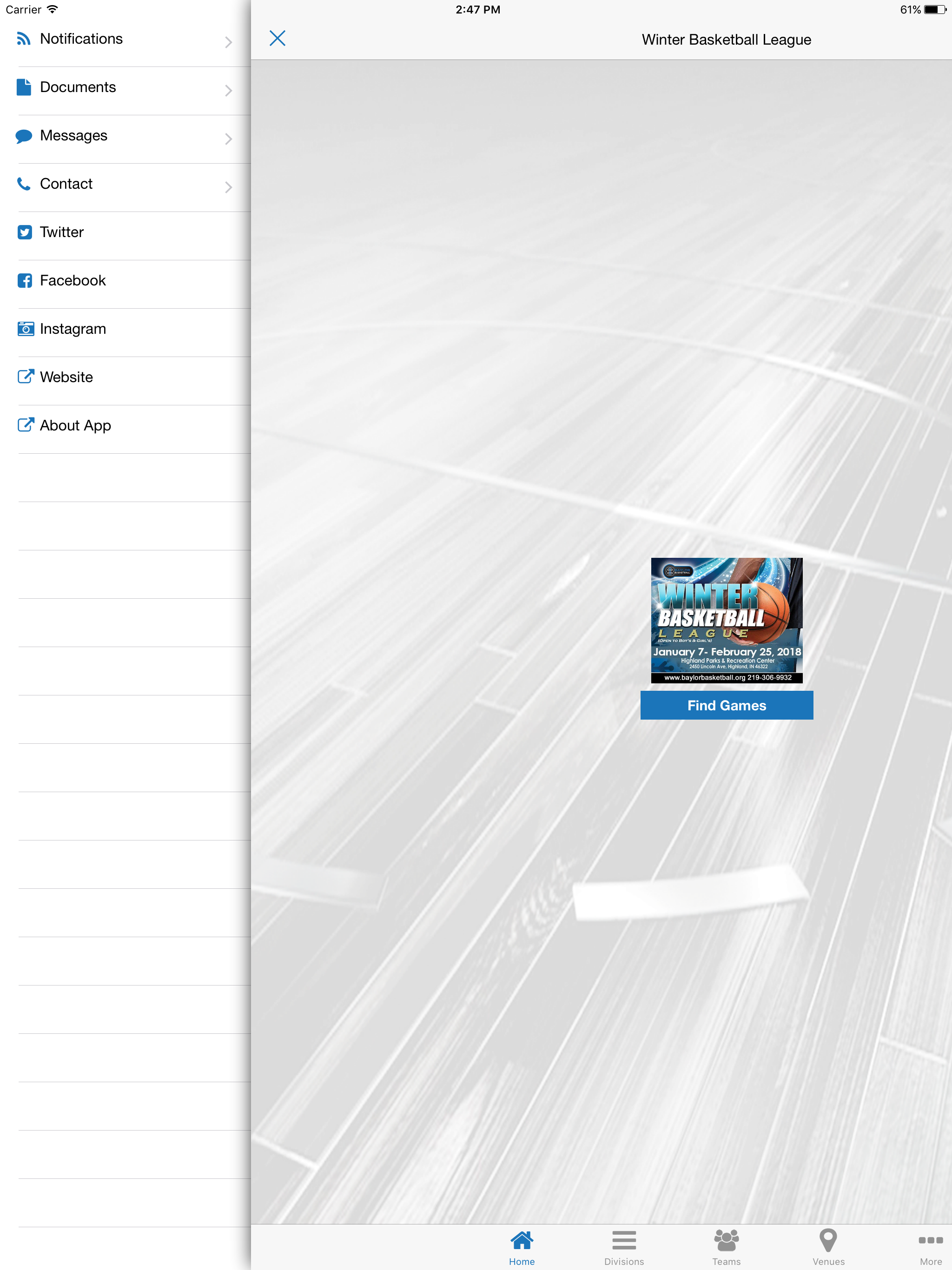Image resolution: width=952 pixels, height=1270 pixels.
Task: Tap the Venues map pin icon
Action: 828,1240
